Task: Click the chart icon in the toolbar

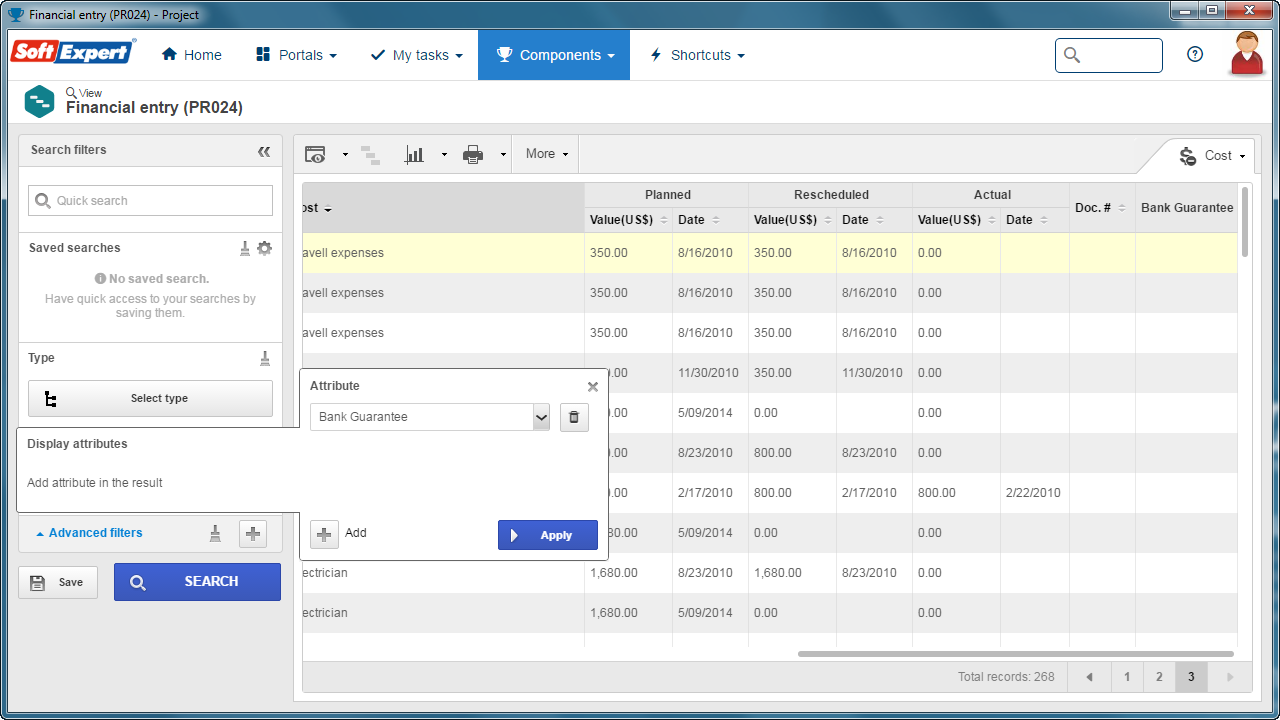Action: pyautogui.click(x=414, y=154)
